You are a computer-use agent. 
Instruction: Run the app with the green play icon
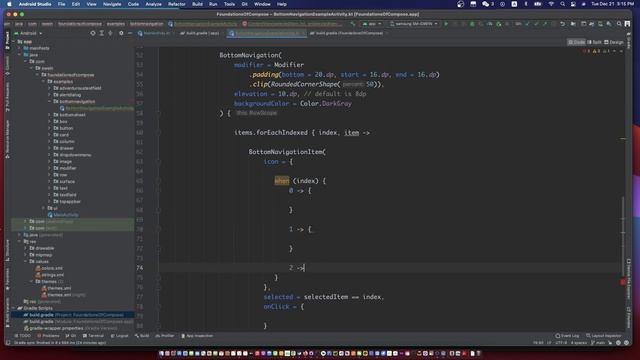pyautogui.click(x=446, y=24)
